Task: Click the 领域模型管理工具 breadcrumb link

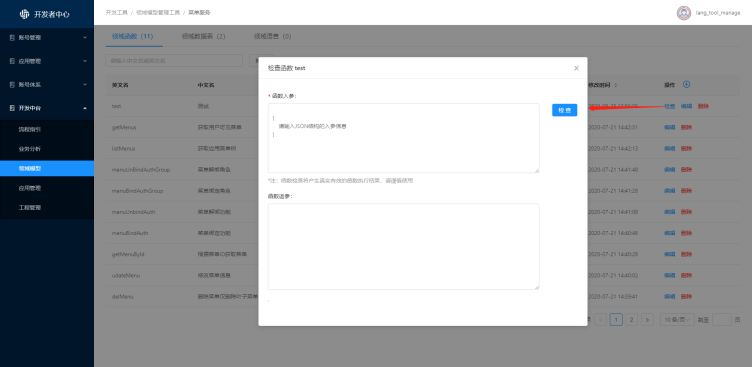Action: pyautogui.click(x=158, y=12)
